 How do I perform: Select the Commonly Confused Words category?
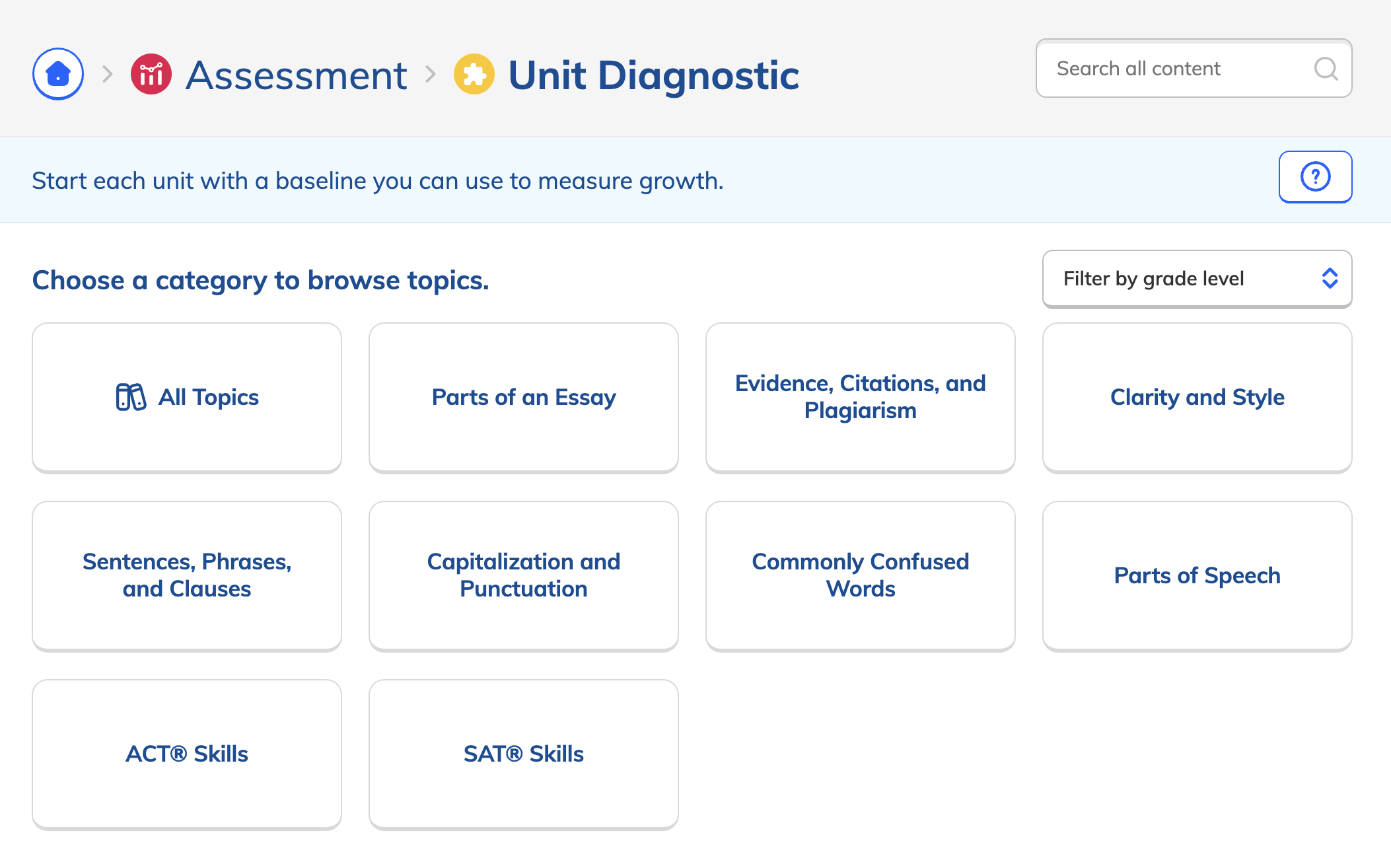[x=860, y=575]
